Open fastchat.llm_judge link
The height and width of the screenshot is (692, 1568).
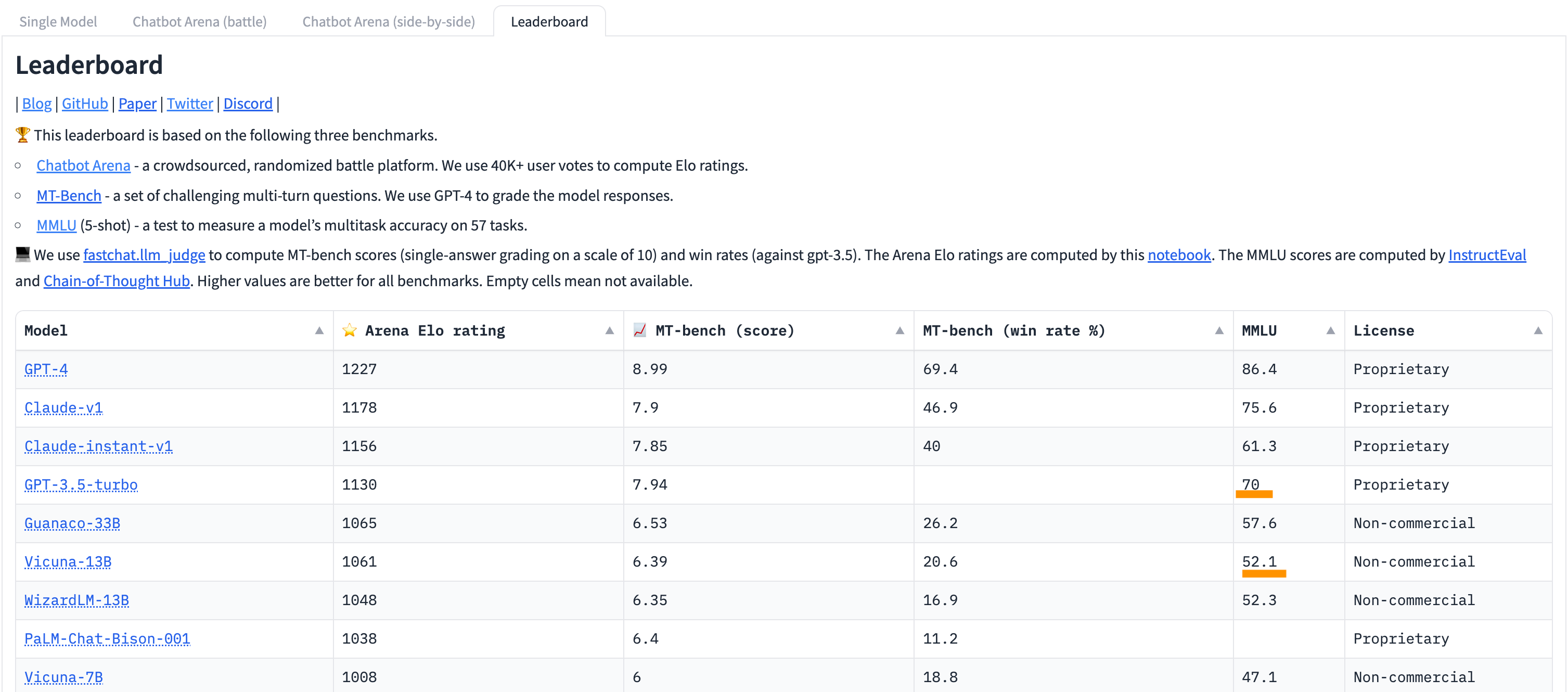click(144, 255)
